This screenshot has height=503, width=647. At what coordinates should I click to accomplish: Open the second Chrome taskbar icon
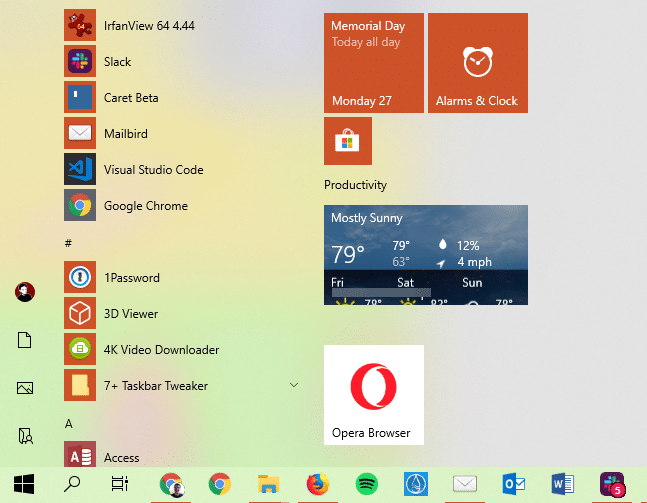tap(220, 484)
